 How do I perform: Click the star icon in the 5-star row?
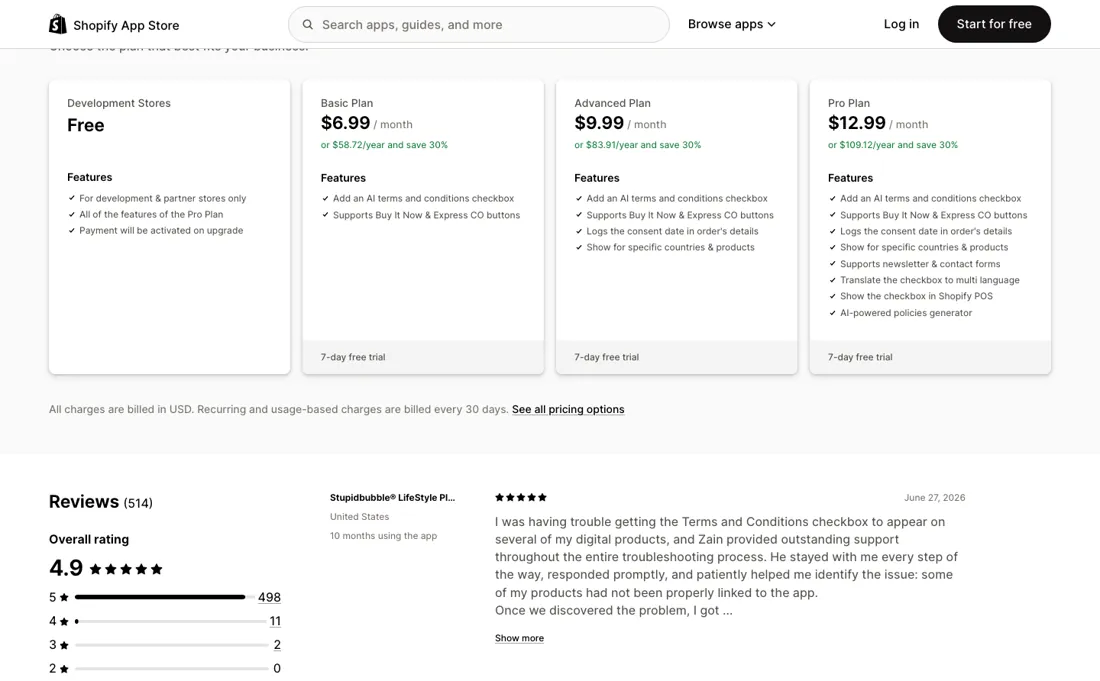[64, 598]
